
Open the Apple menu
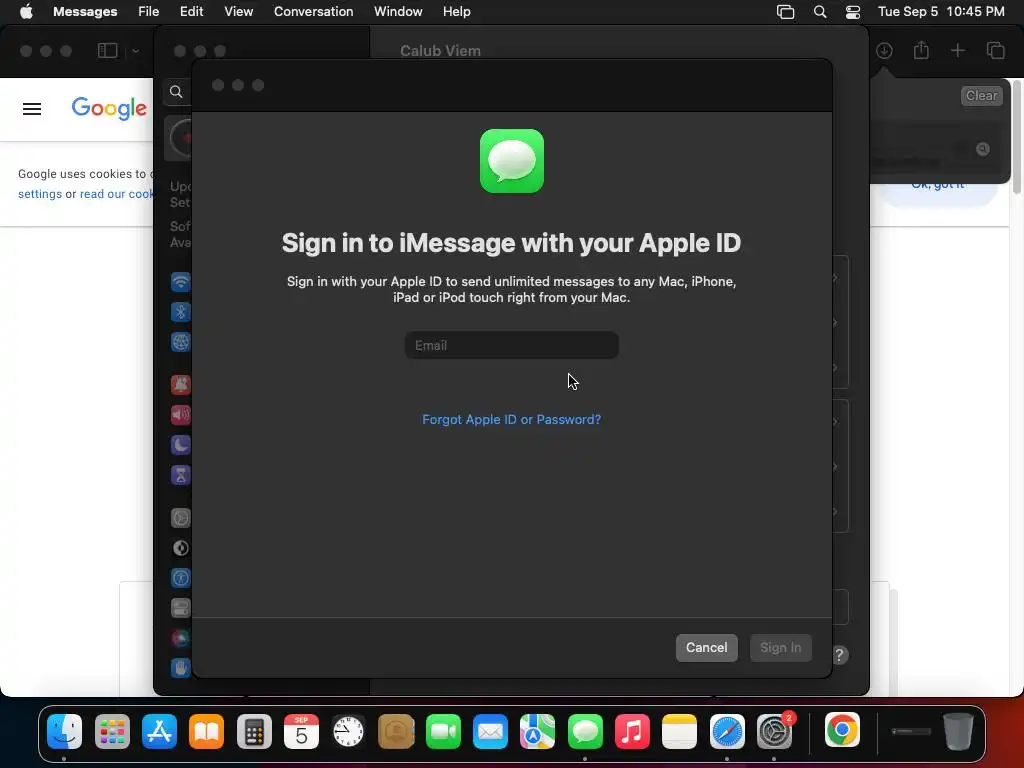[x=26, y=12]
